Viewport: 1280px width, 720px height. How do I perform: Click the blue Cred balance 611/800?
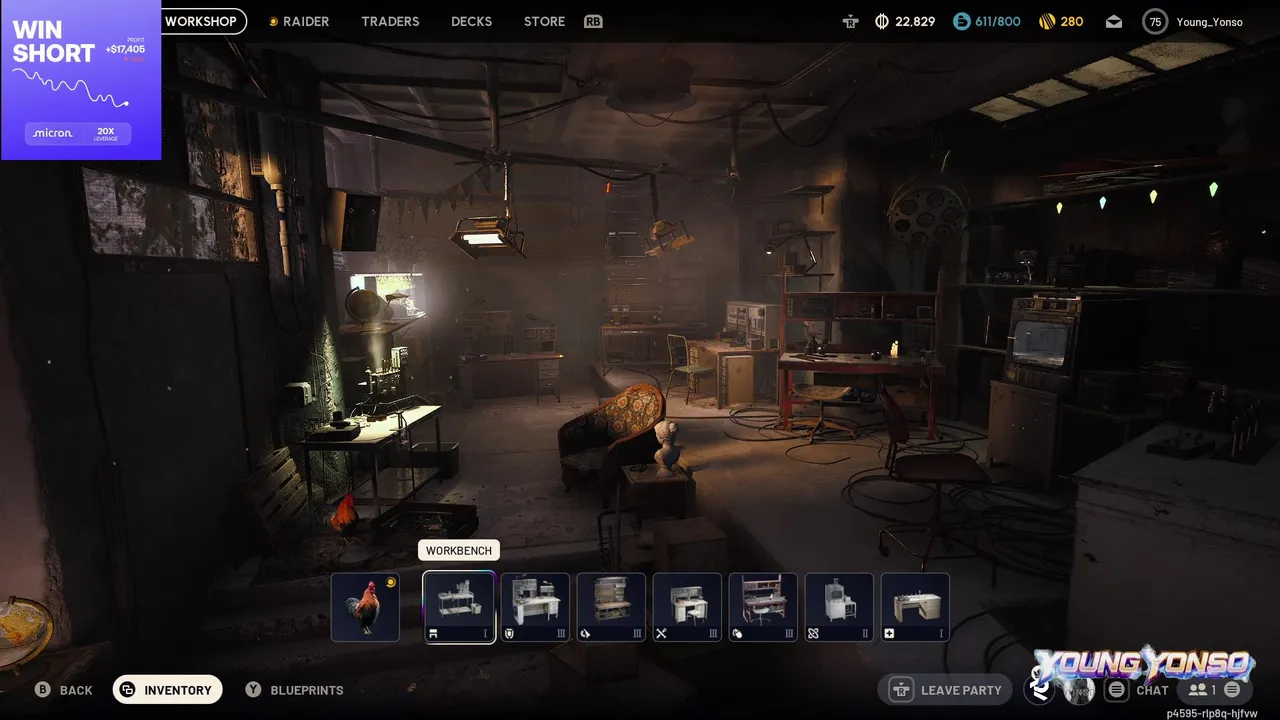(x=987, y=21)
